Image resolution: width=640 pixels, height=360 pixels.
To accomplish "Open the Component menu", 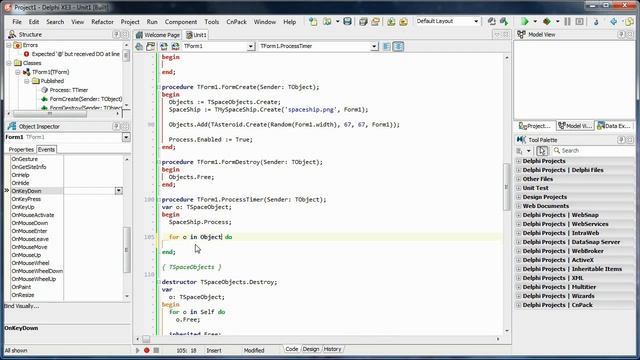I will (181, 22).
